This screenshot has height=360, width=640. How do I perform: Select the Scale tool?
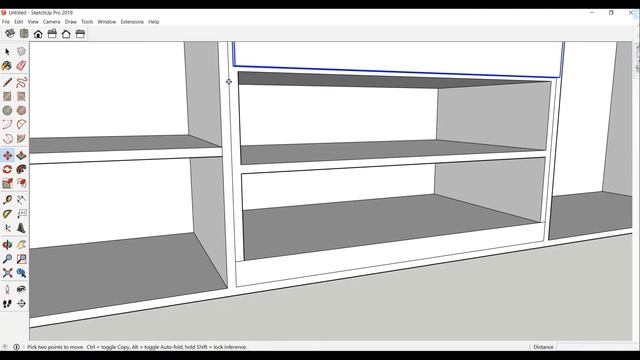[x=7, y=183]
